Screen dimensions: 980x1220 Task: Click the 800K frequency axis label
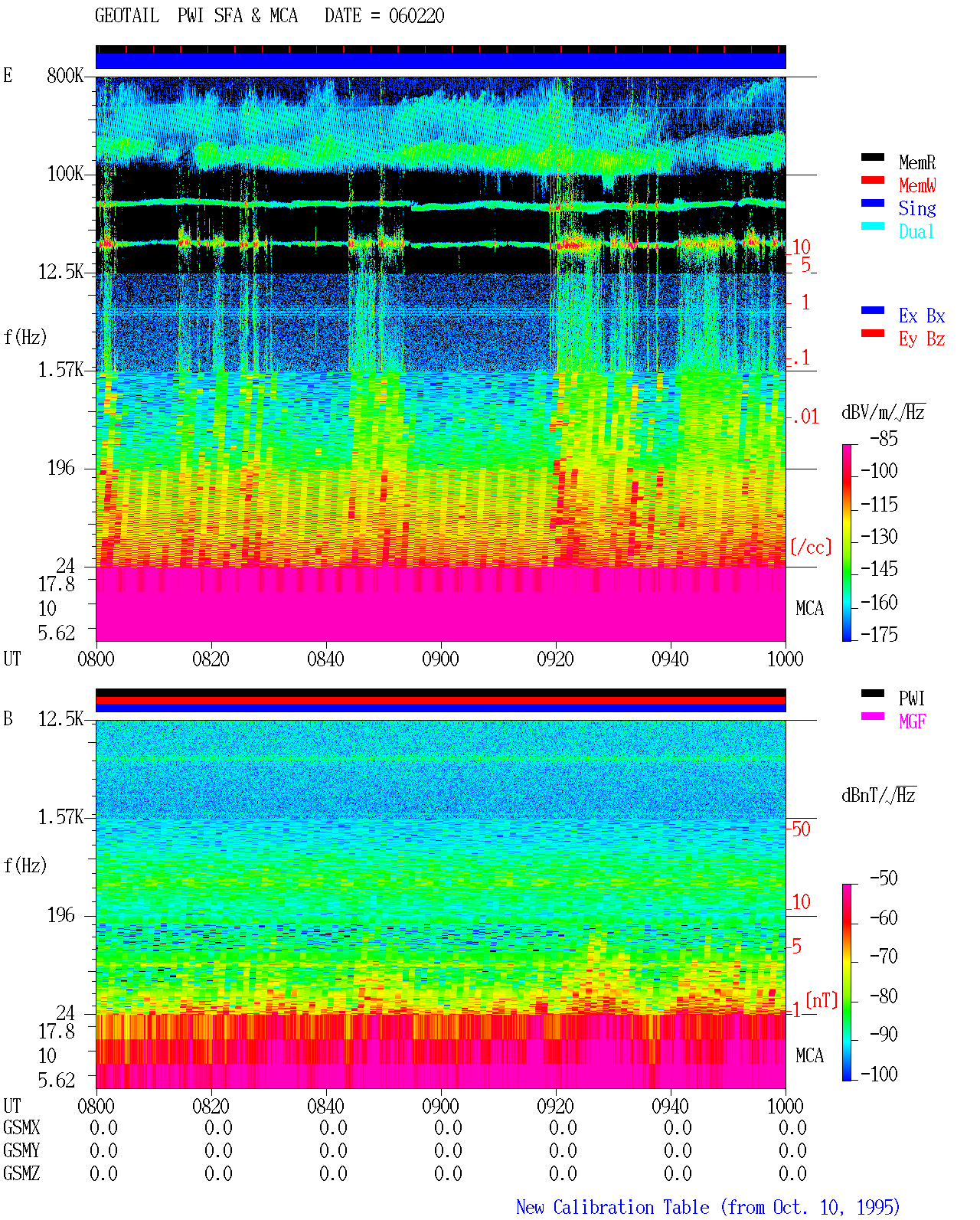click(65, 76)
